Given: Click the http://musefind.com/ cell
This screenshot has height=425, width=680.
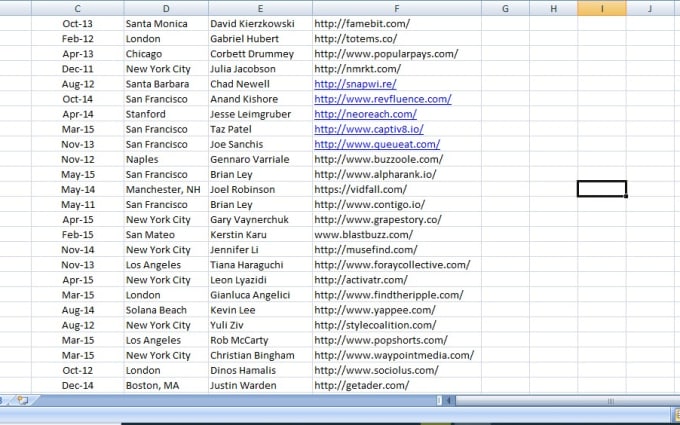Looking at the screenshot, I should click(x=397, y=250).
